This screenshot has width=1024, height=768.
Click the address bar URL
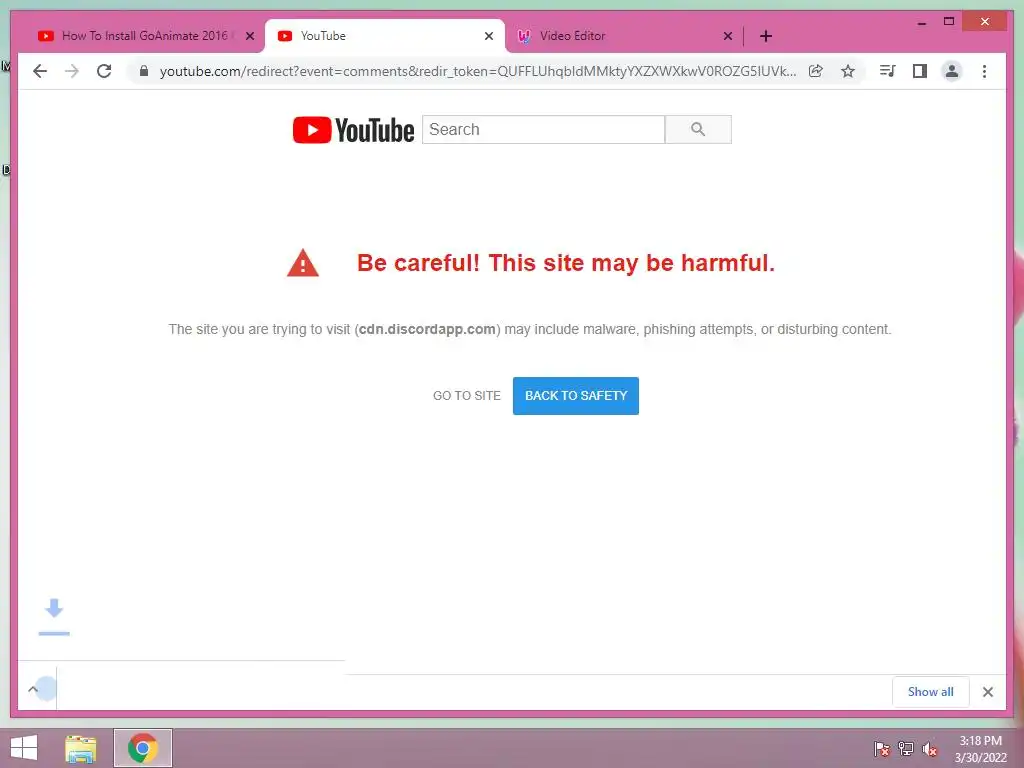pyautogui.click(x=477, y=71)
